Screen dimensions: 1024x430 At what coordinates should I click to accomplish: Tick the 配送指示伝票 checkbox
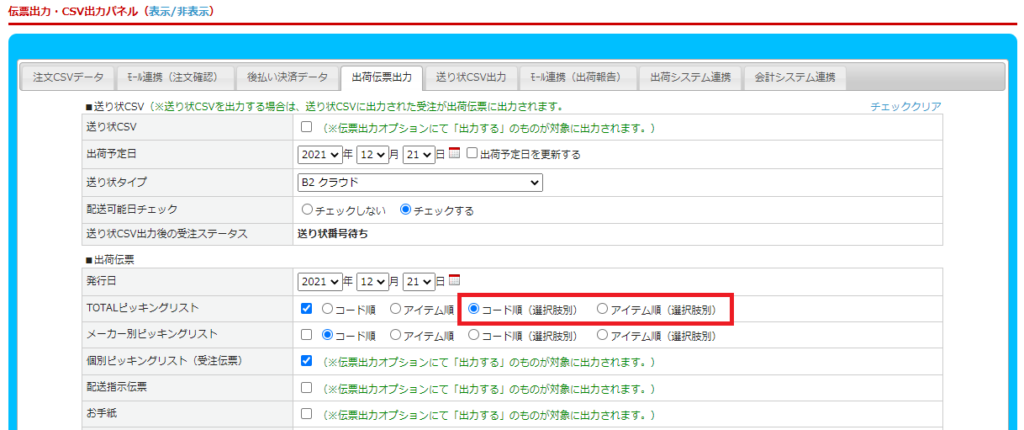tap(307, 387)
